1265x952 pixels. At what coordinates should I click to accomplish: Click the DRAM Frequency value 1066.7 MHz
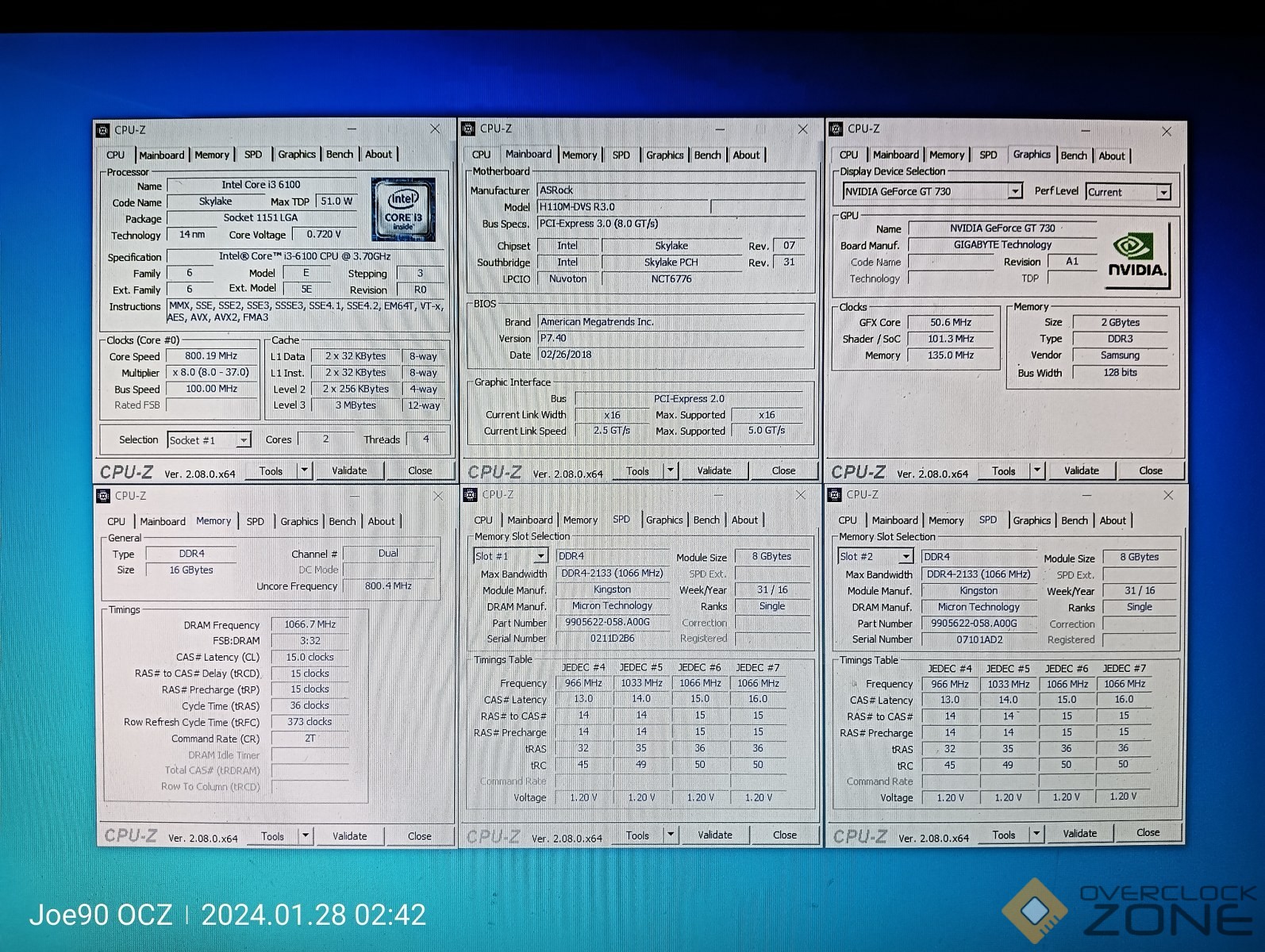pos(310,625)
